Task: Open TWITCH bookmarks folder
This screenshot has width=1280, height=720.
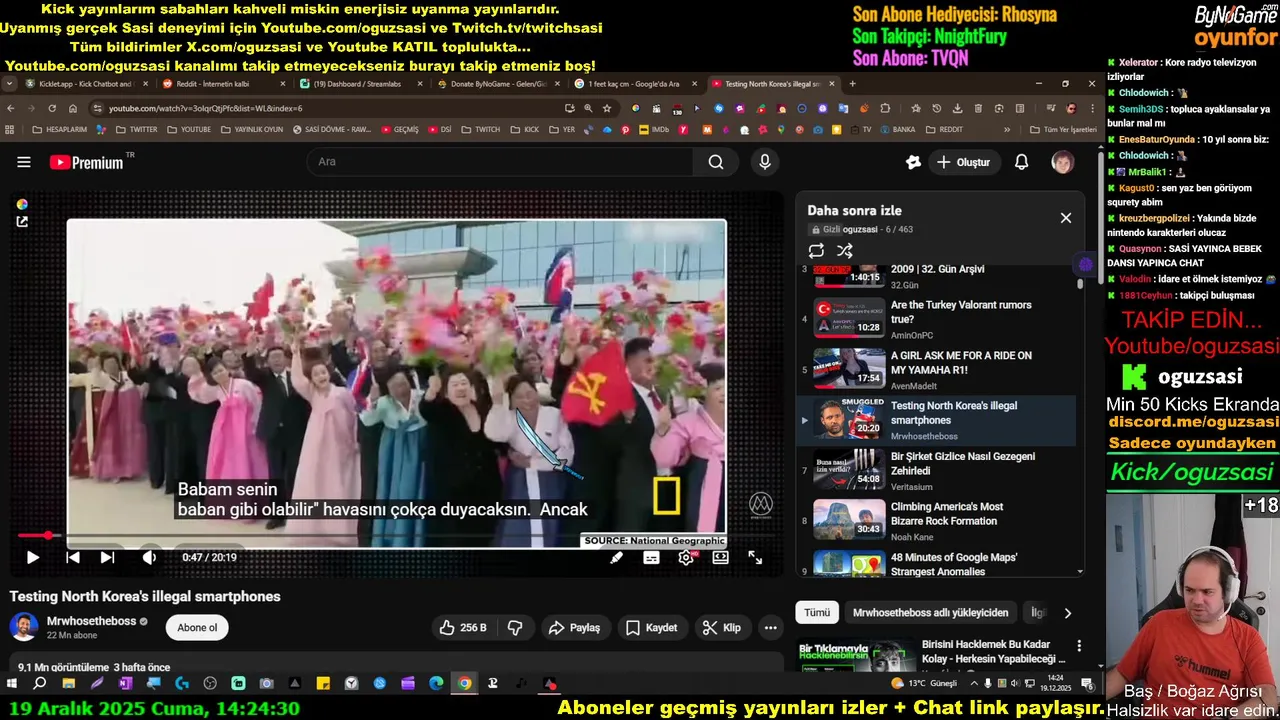Action: point(480,129)
